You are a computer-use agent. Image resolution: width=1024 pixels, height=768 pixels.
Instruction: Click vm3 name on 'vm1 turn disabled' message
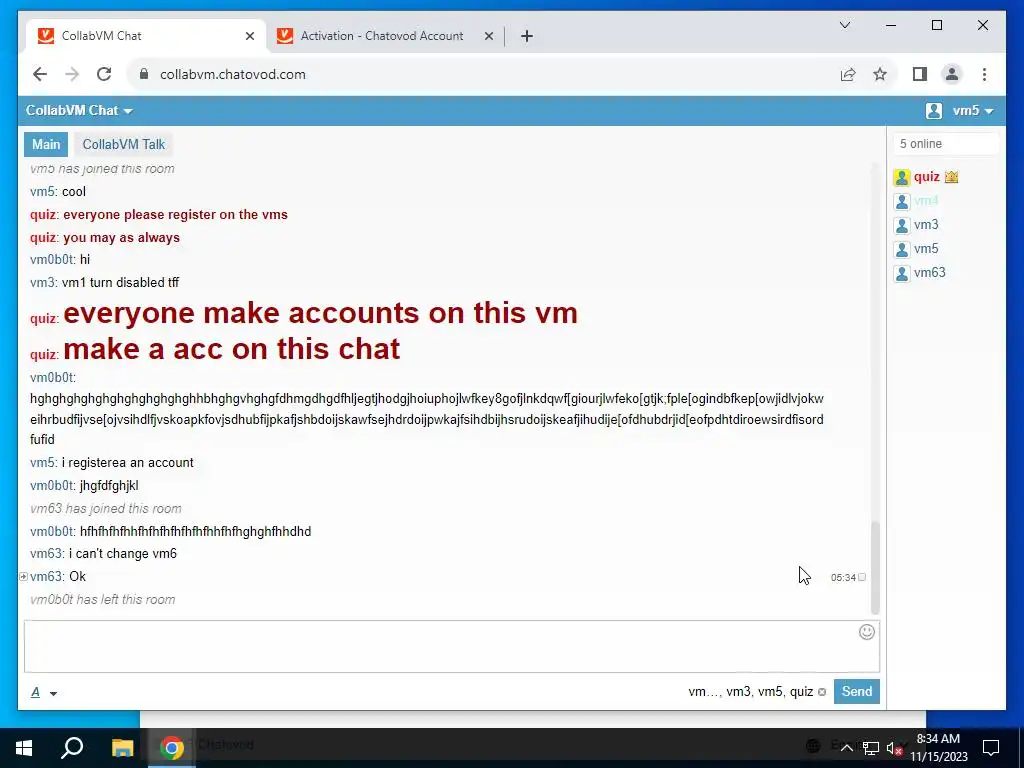[42, 282]
